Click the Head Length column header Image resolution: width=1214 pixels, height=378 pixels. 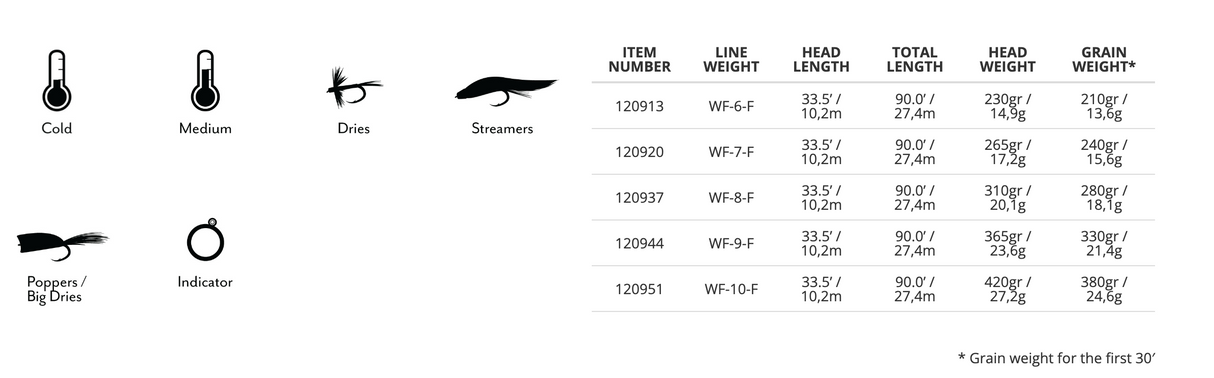pyautogui.click(x=821, y=60)
